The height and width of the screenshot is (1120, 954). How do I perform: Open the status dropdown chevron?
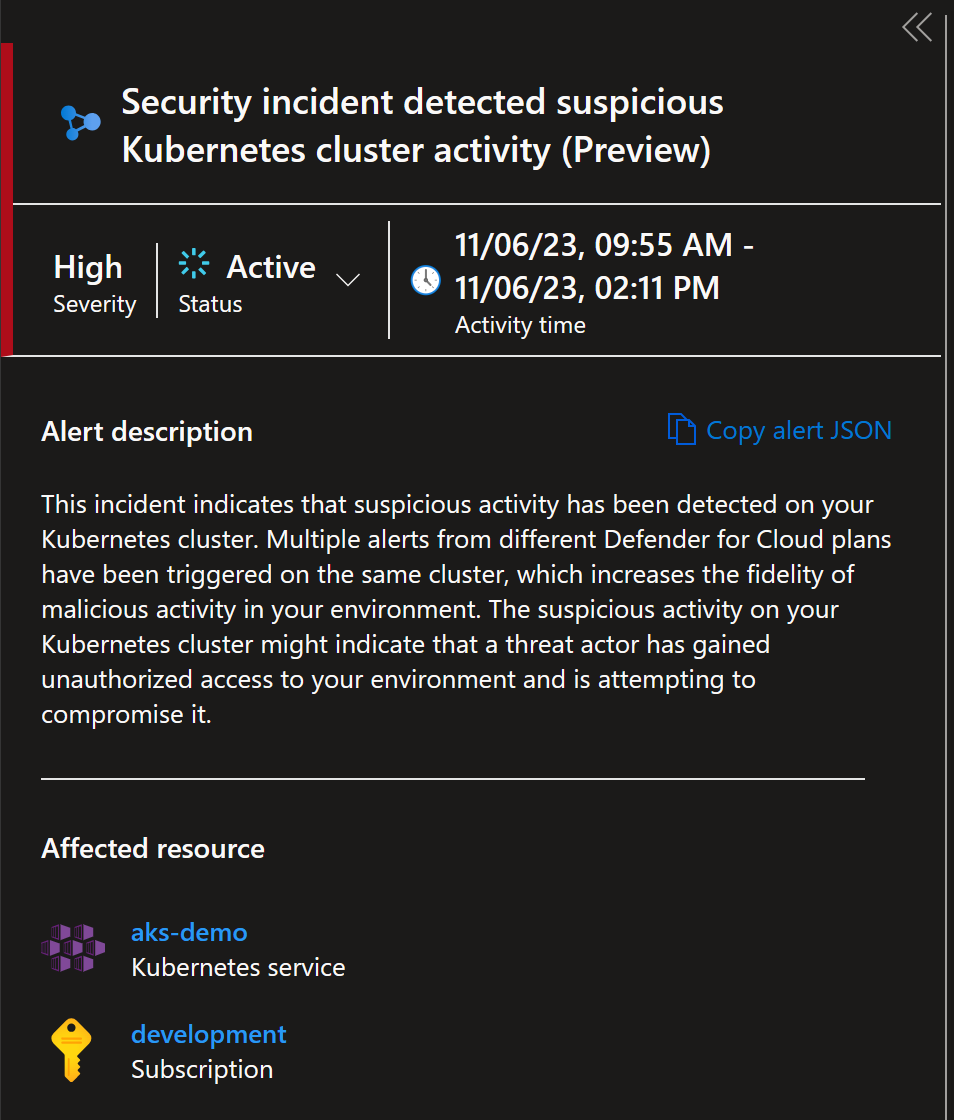[348, 280]
